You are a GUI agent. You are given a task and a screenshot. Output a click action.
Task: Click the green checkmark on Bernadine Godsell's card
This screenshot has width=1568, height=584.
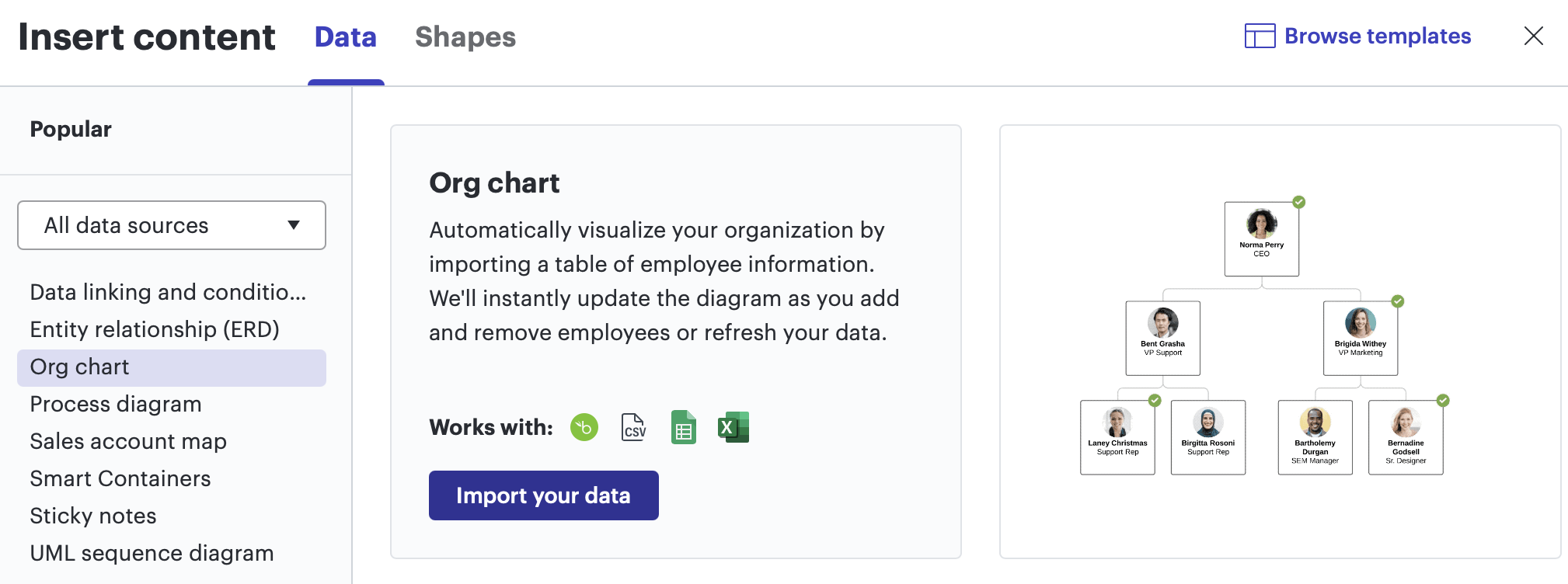(x=1444, y=400)
